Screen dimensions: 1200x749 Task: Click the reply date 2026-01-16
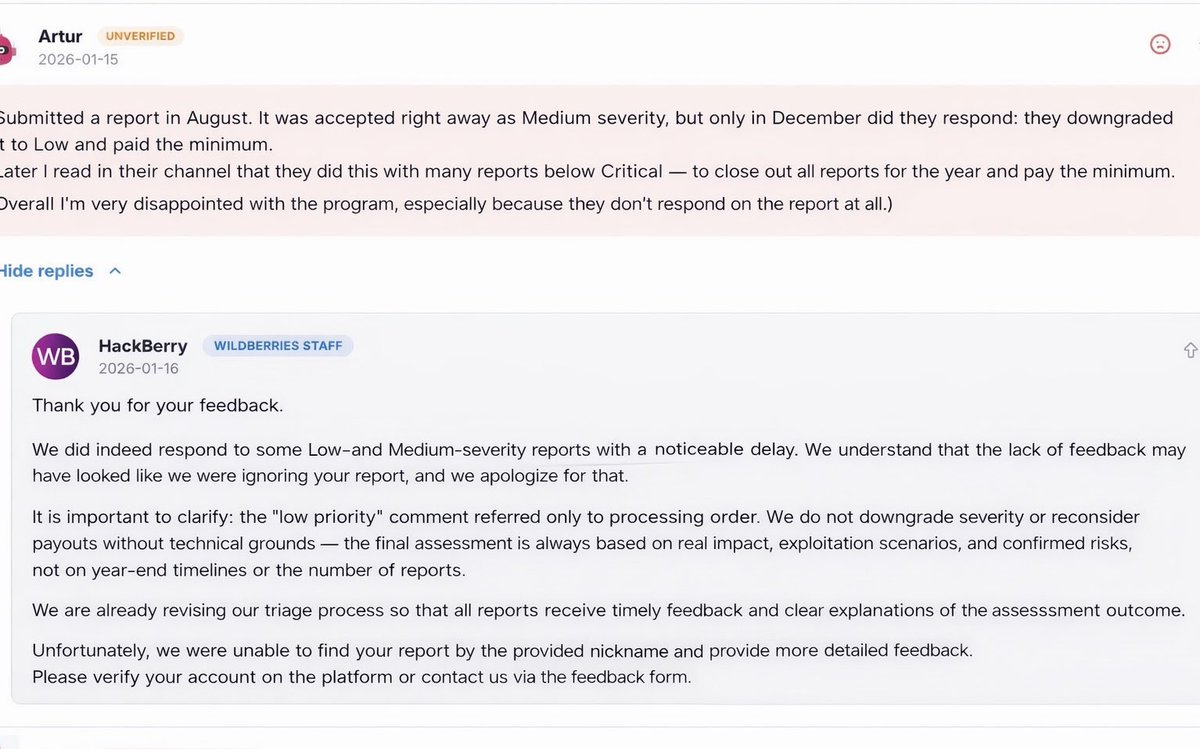138,369
